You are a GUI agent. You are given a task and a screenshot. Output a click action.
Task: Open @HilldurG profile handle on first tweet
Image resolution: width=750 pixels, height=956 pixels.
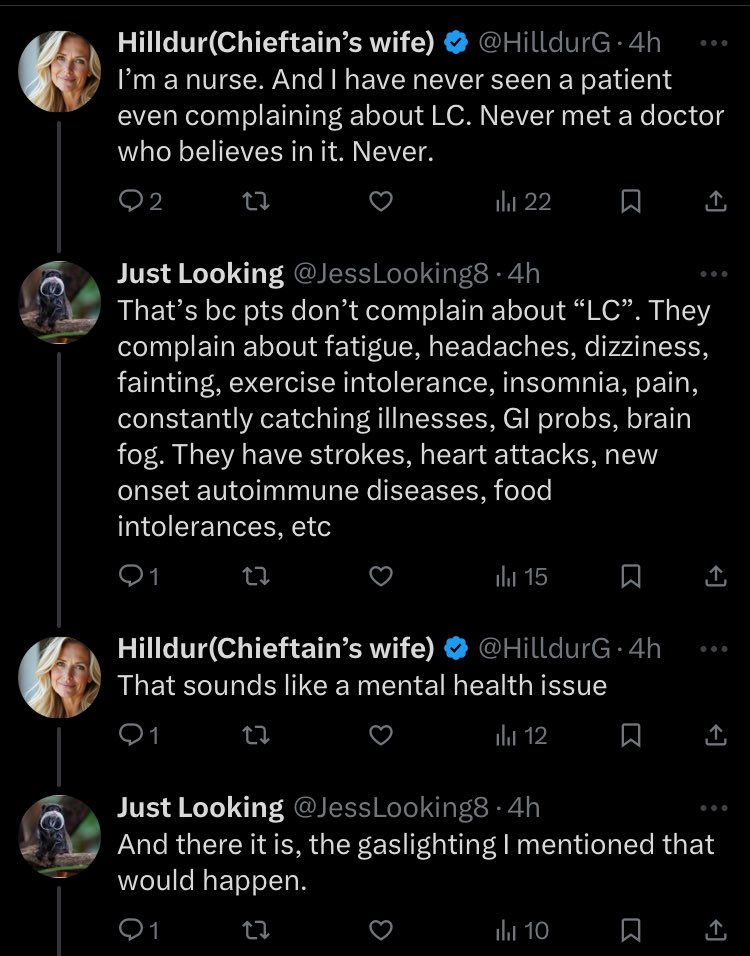click(544, 43)
